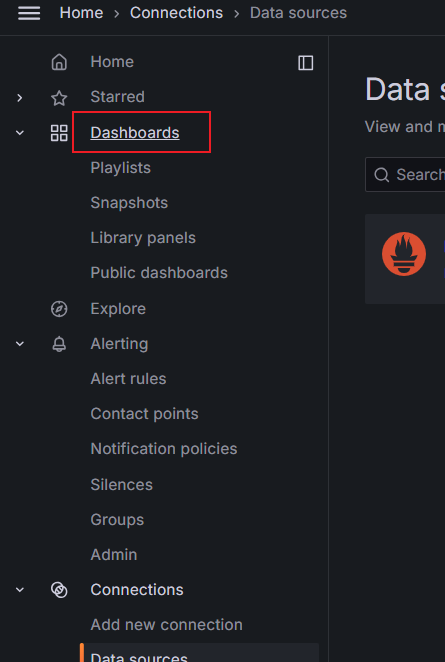Toggle the hamburger navigation menu
The image size is (445, 662).
point(29,13)
